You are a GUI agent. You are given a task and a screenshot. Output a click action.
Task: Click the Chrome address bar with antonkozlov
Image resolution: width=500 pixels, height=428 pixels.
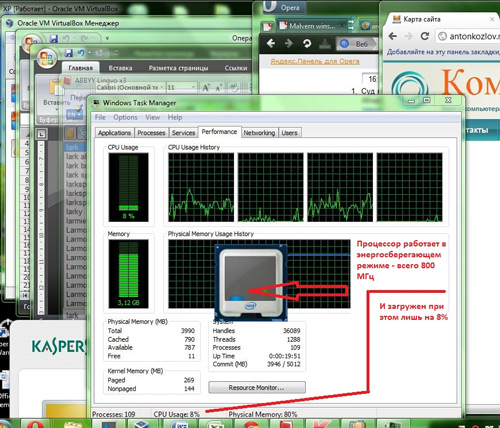coord(469,36)
